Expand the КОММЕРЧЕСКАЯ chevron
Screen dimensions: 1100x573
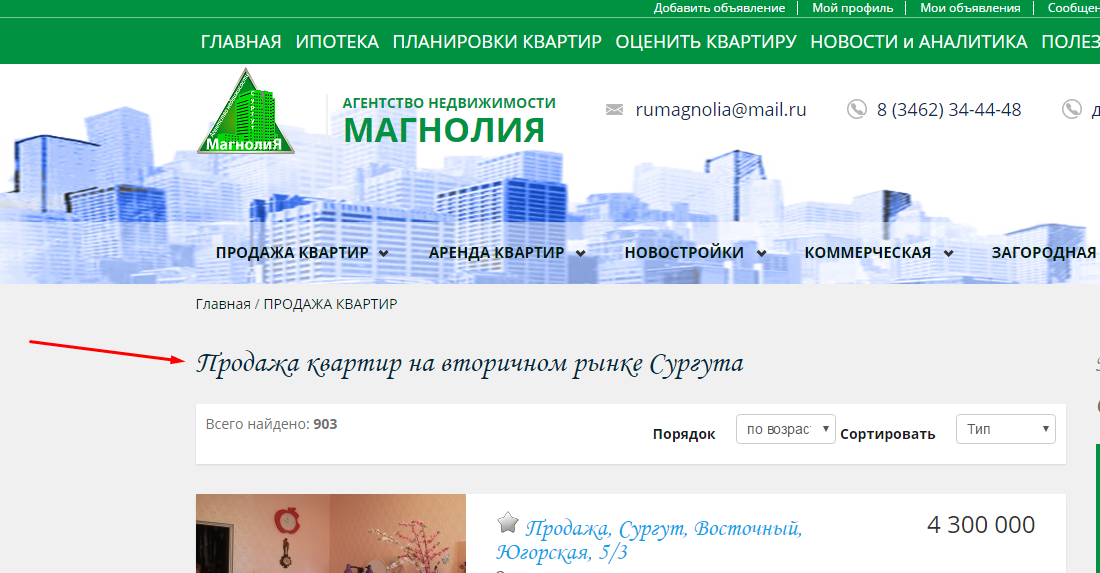[x=948, y=253]
